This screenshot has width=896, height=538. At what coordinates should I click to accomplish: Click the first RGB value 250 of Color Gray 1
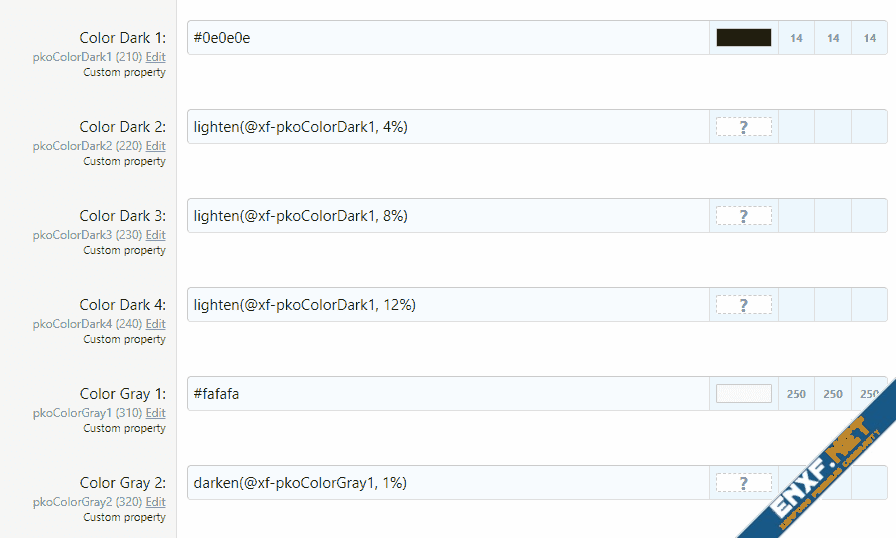796,394
